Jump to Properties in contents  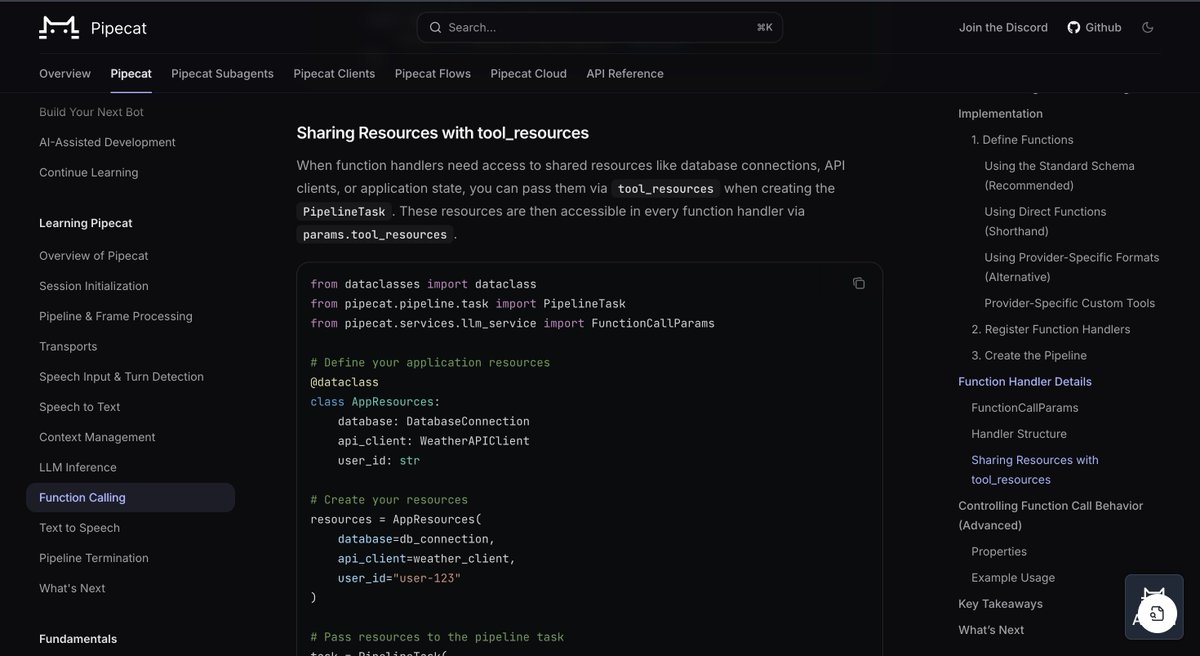(x=999, y=552)
